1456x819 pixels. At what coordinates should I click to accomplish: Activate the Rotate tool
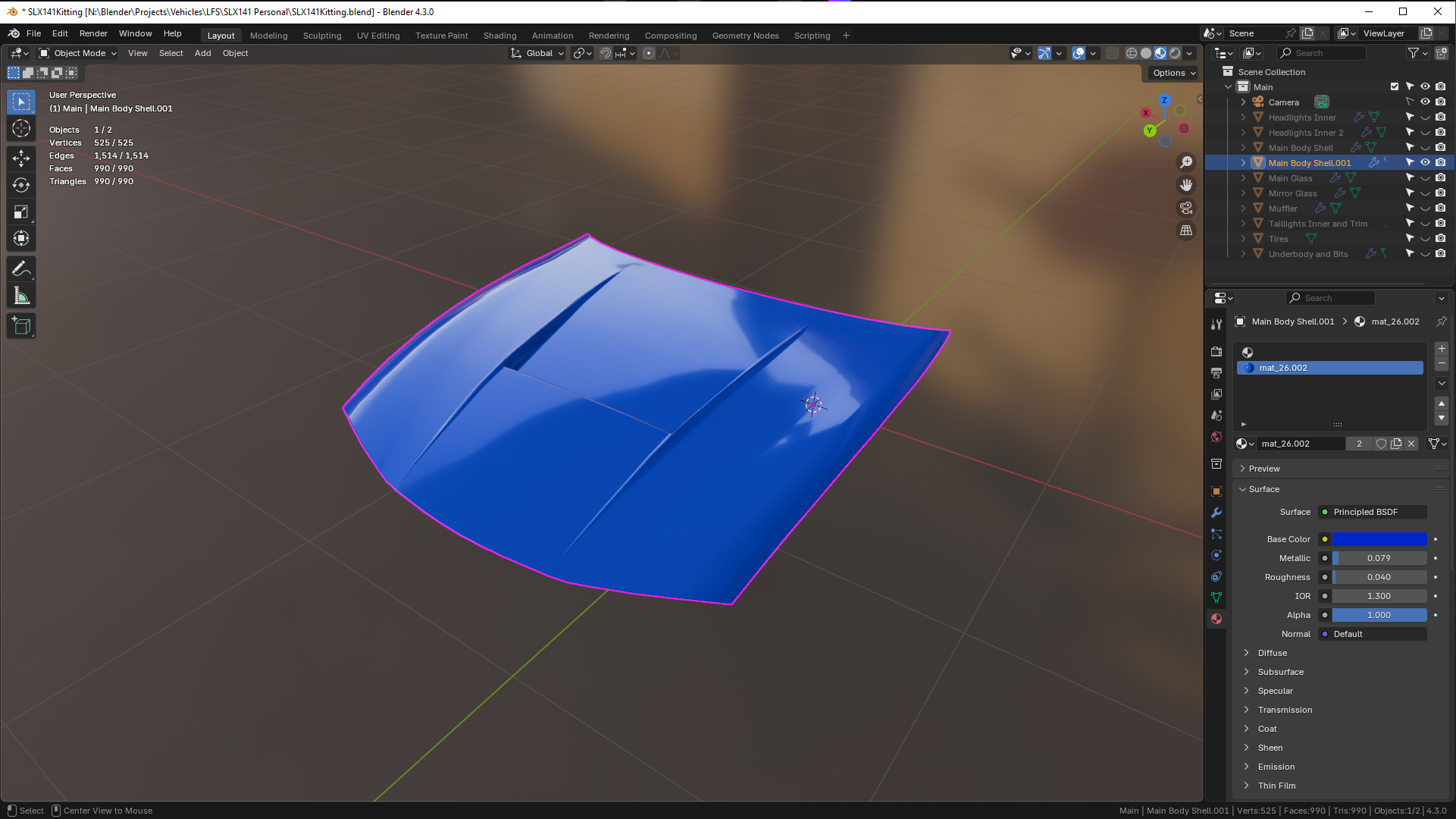21,185
